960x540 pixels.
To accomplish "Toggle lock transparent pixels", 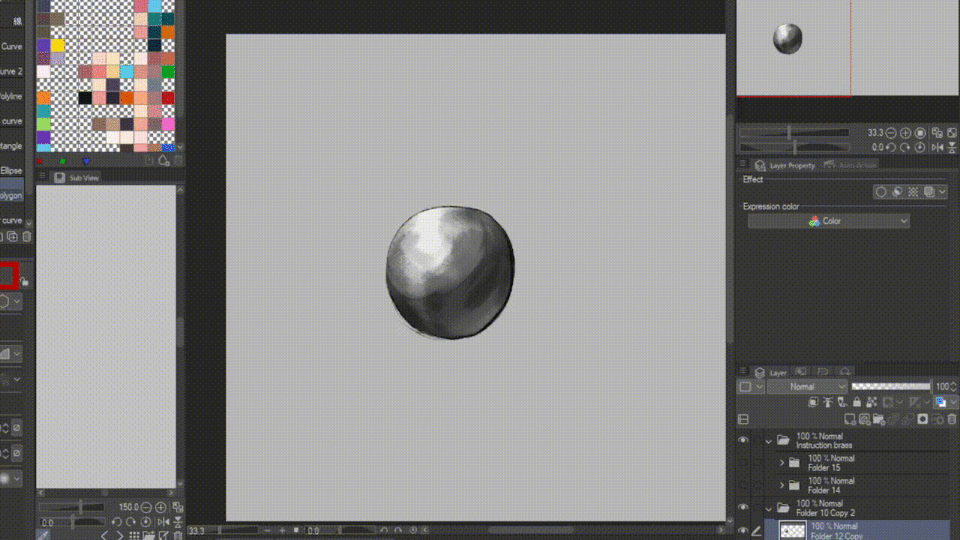I will pos(872,402).
